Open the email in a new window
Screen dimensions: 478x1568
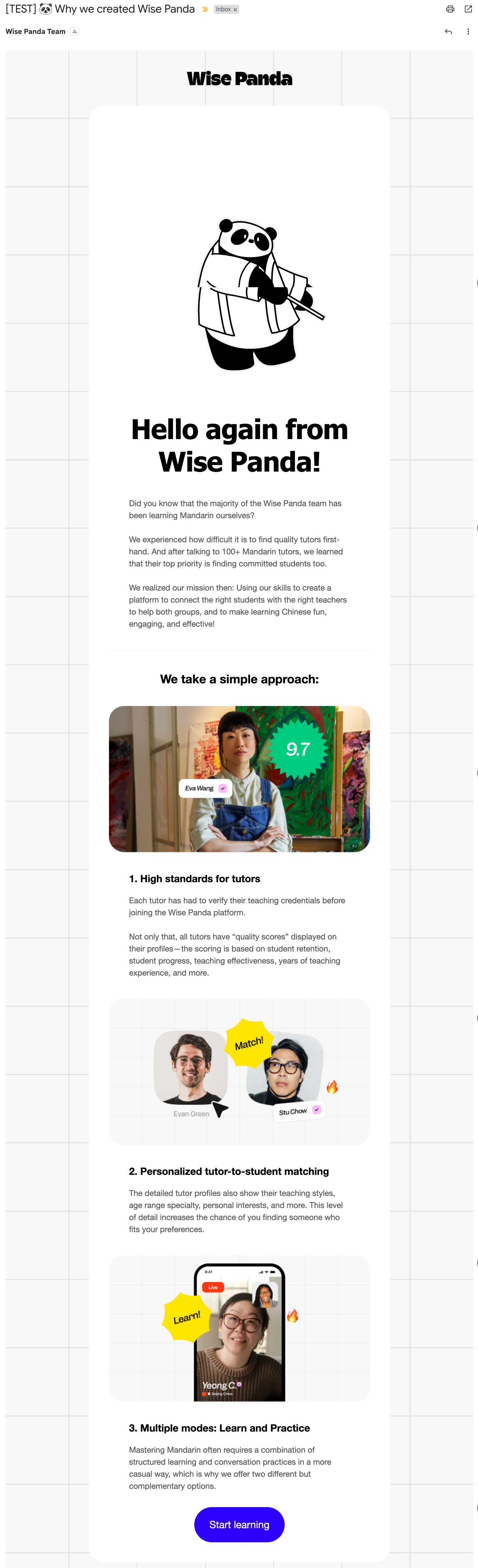pos(468,9)
